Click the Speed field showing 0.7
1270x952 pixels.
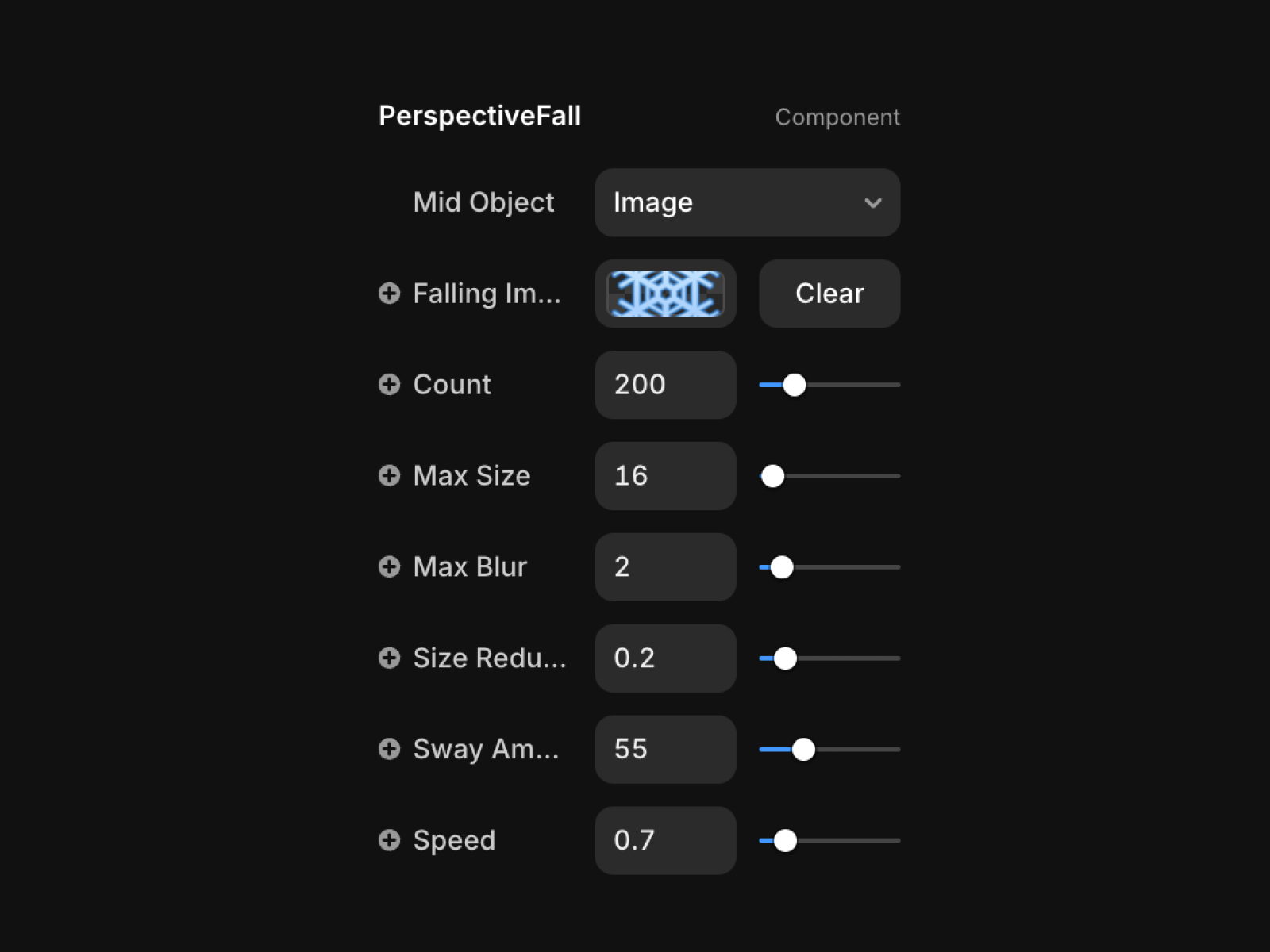click(666, 841)
